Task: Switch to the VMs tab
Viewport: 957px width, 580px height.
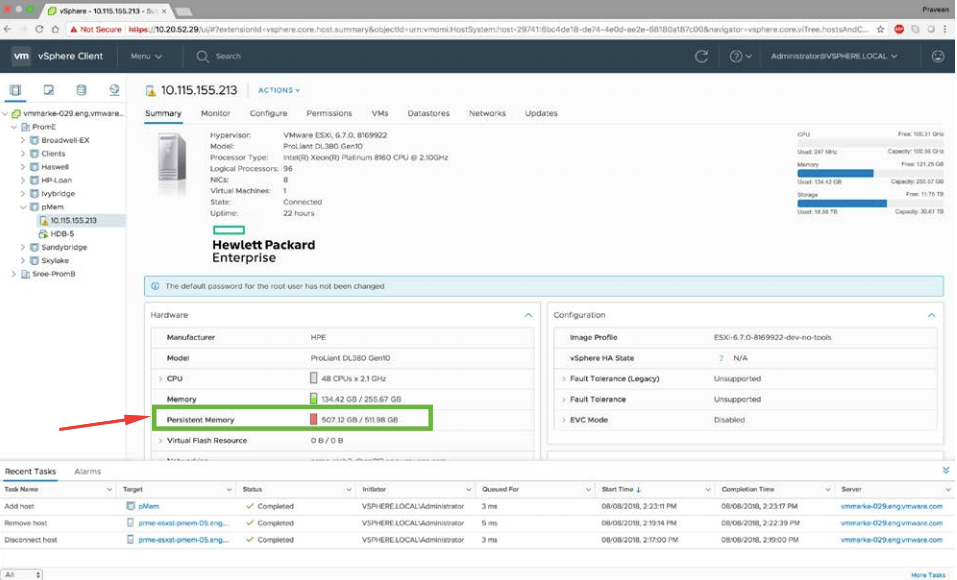Action: click(380, 113)
